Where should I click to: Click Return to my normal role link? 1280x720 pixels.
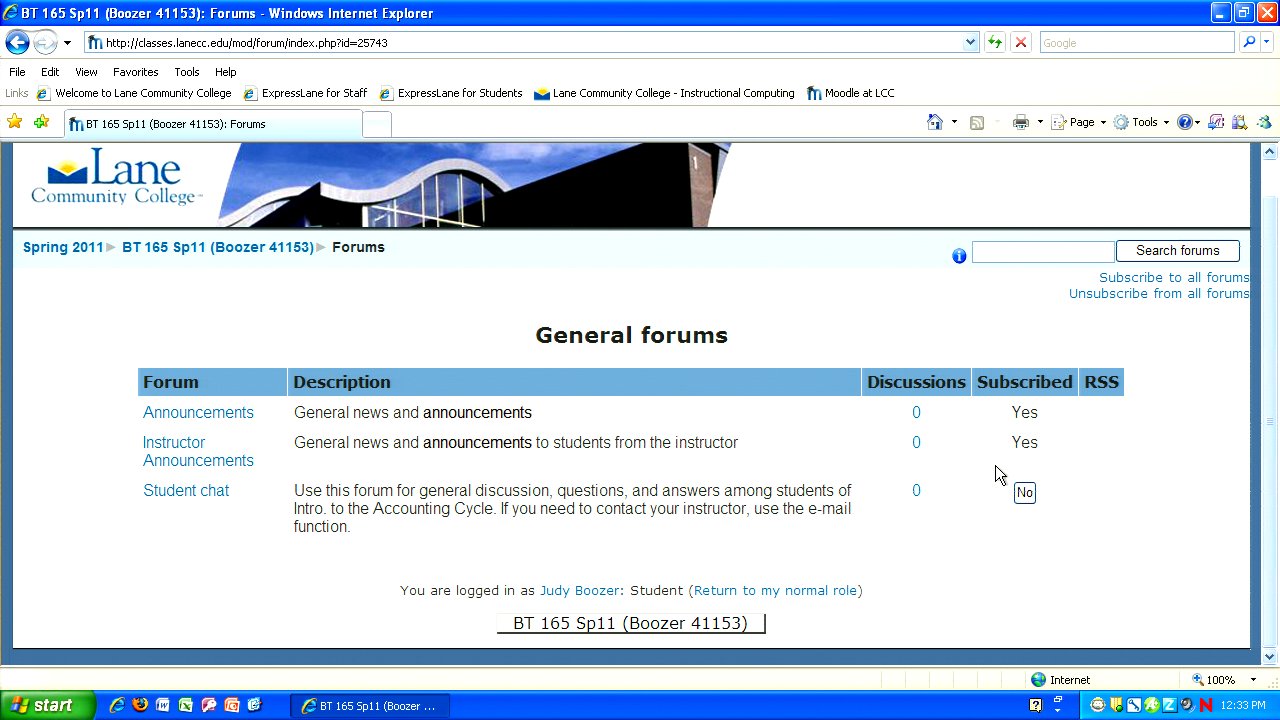(x=775, y=590)
